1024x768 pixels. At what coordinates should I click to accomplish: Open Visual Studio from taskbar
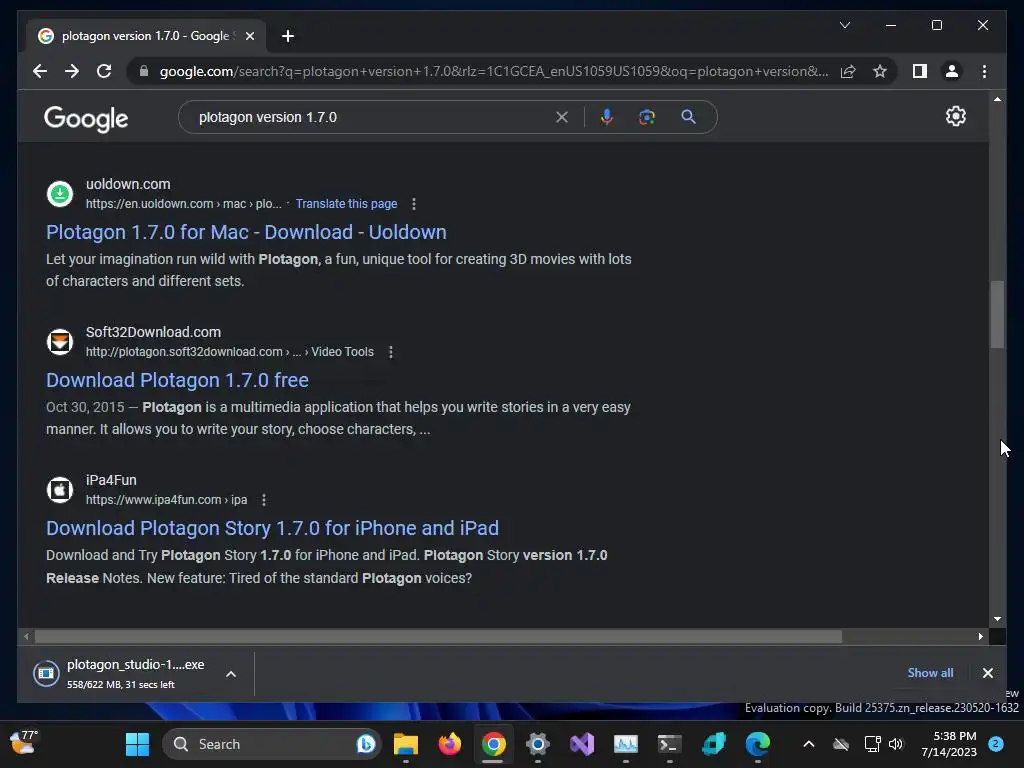tap(581, 744)
